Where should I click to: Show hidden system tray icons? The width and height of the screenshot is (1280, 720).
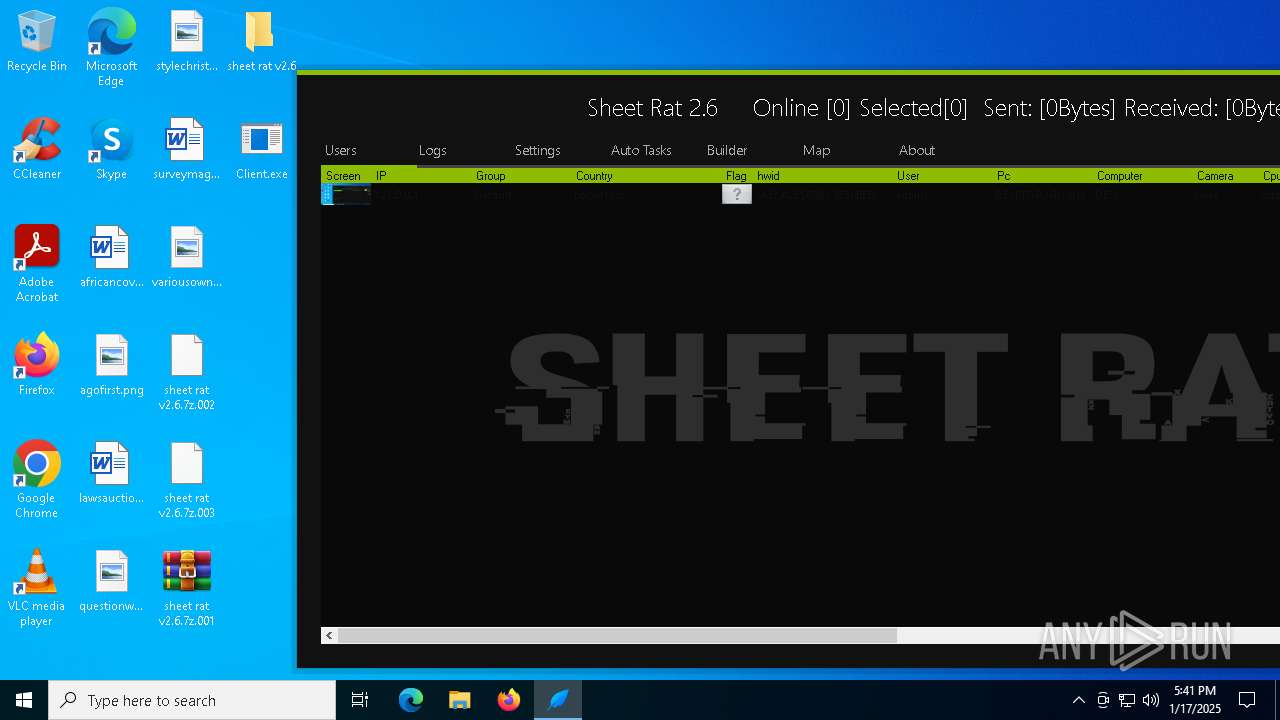(x=1078, y=700)
